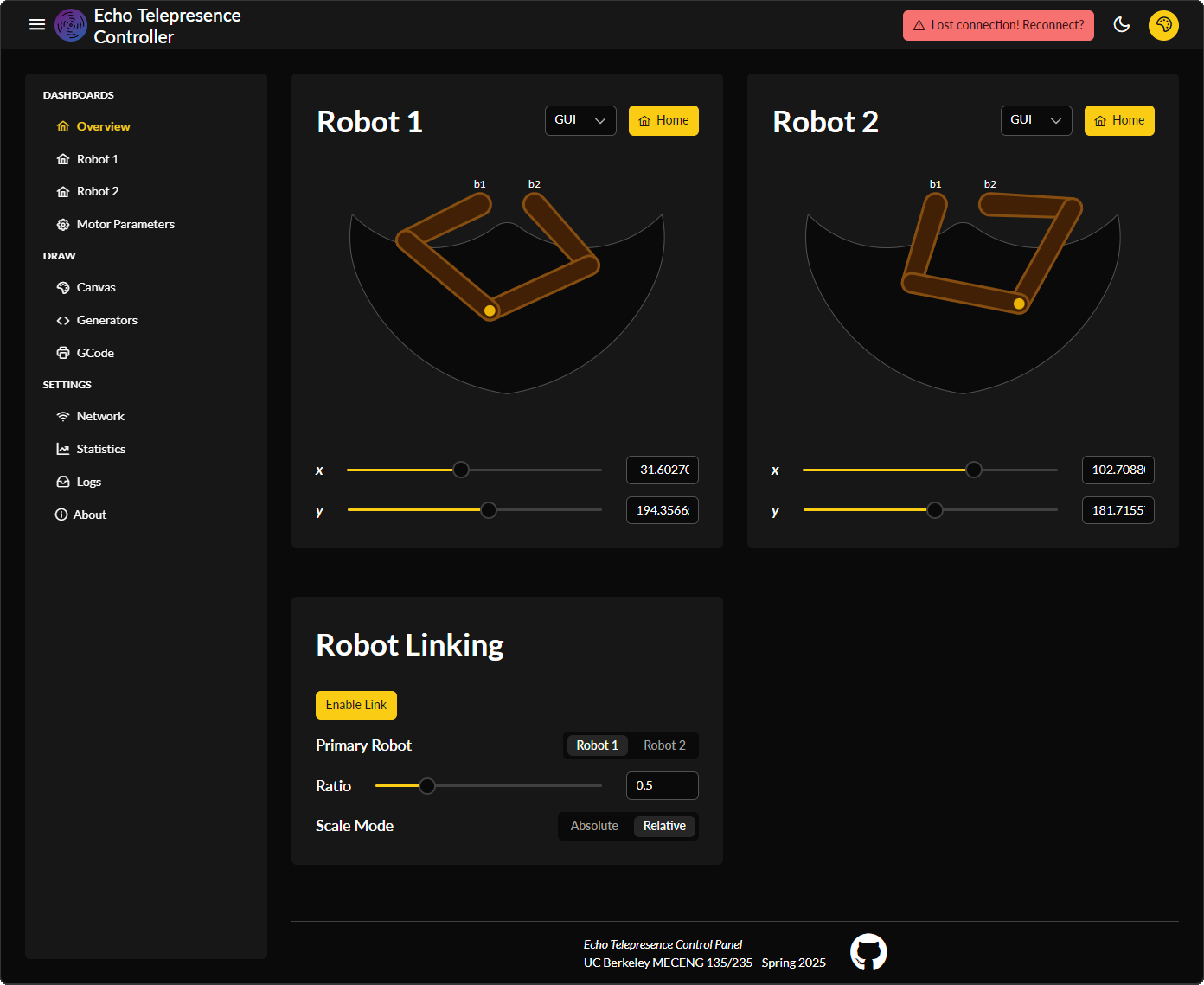This screenshot has width=1204, height=985.
Task: Go to the Canvas drawing page
Action: tap(95, 287)
